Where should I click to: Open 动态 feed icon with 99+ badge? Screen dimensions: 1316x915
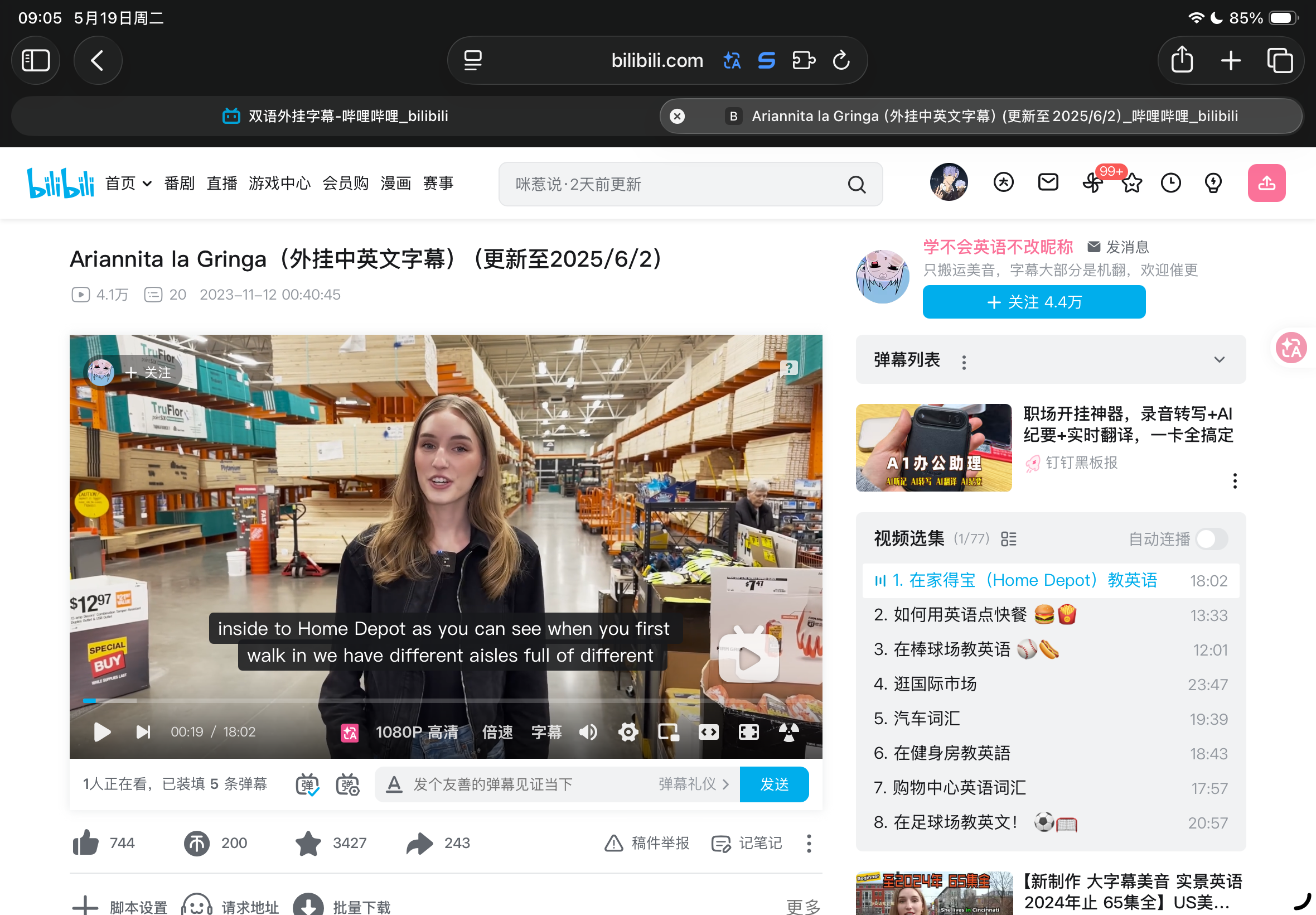1093,183
